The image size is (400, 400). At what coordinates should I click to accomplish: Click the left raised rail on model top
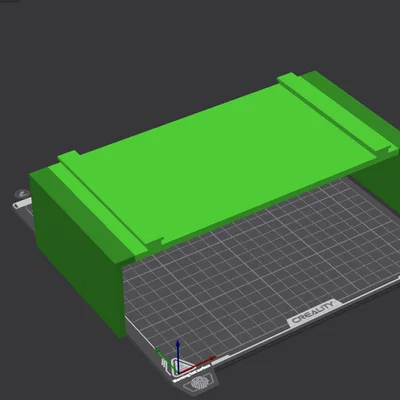[x=102, y=207]
